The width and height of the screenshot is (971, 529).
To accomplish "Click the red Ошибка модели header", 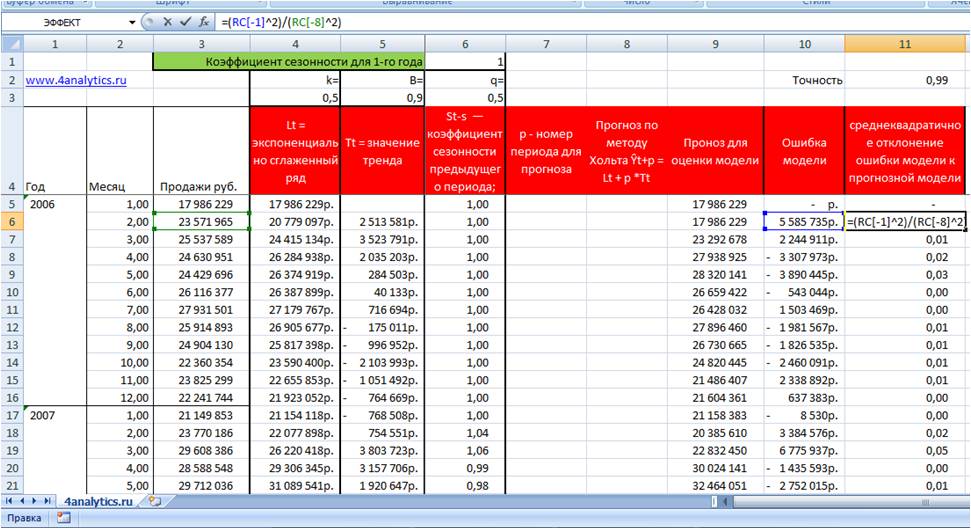I will point(804,151).
